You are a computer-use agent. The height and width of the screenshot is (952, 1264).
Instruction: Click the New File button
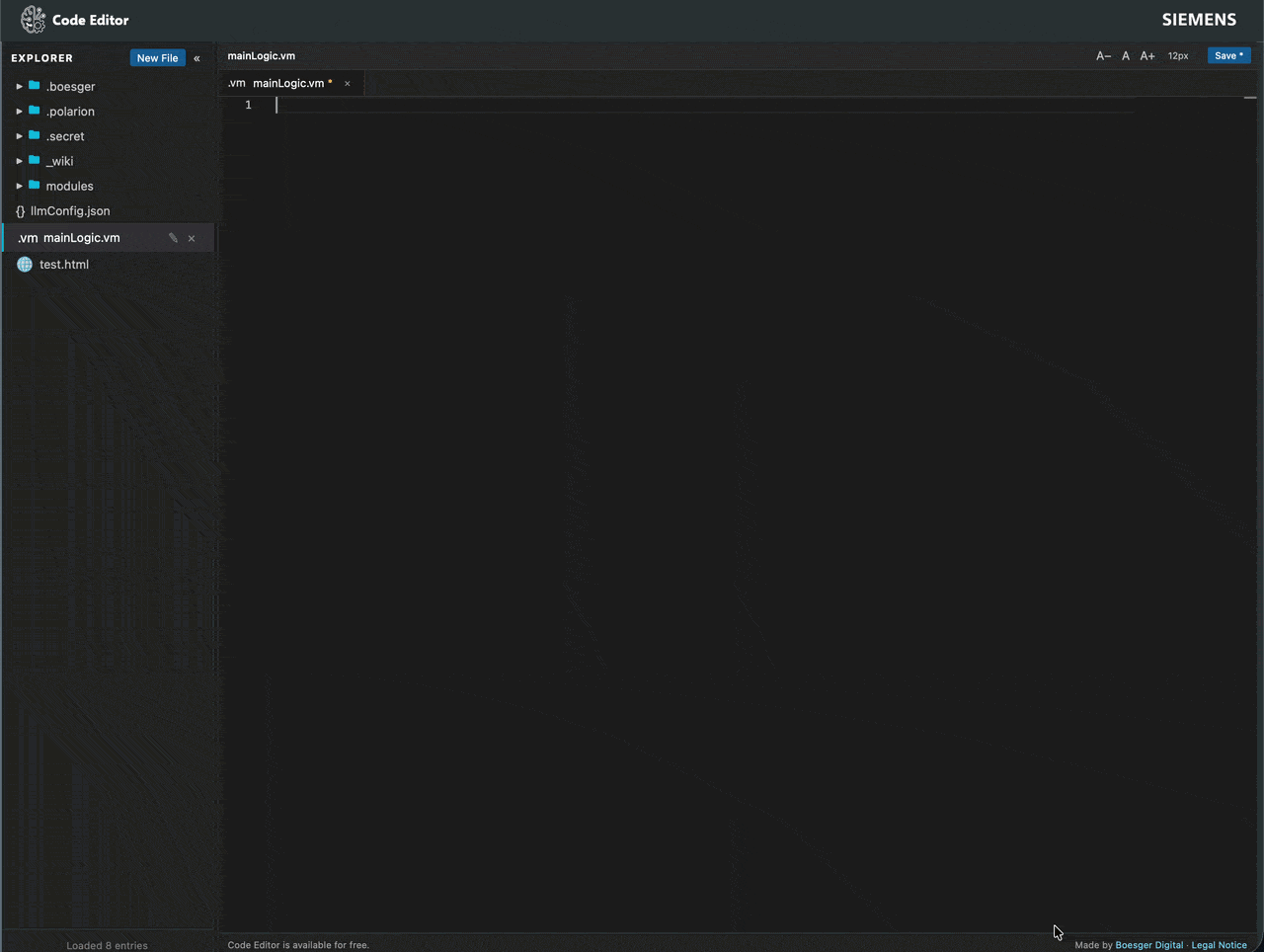pos(157,58)
